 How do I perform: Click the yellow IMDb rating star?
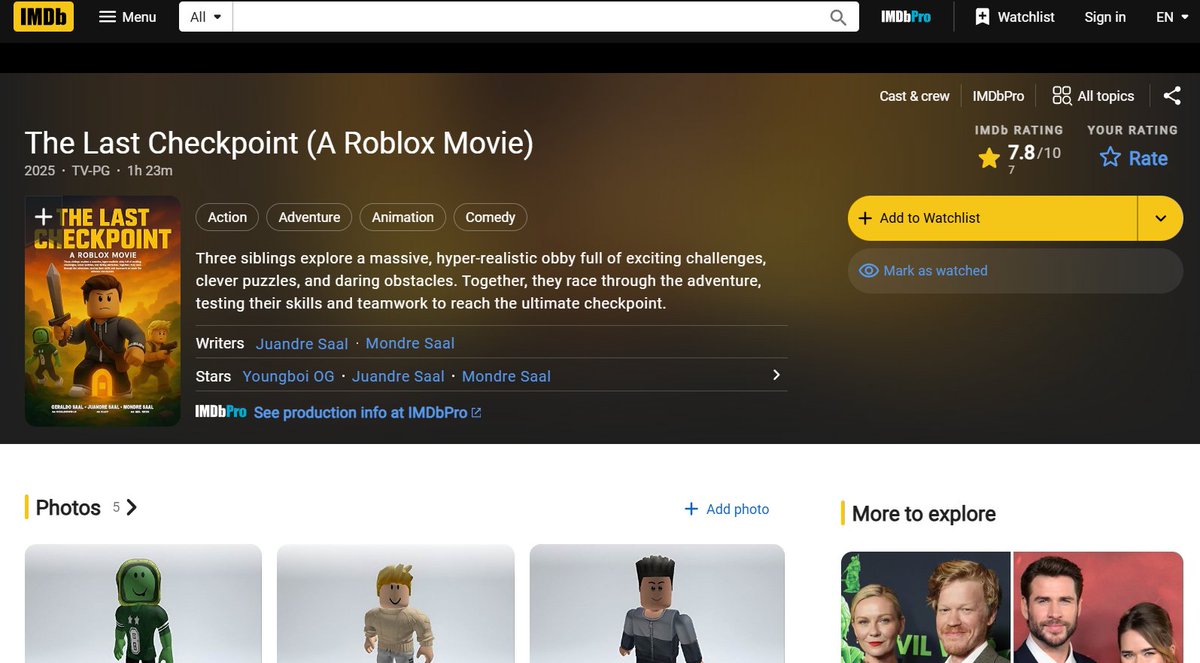pos(989,157)
